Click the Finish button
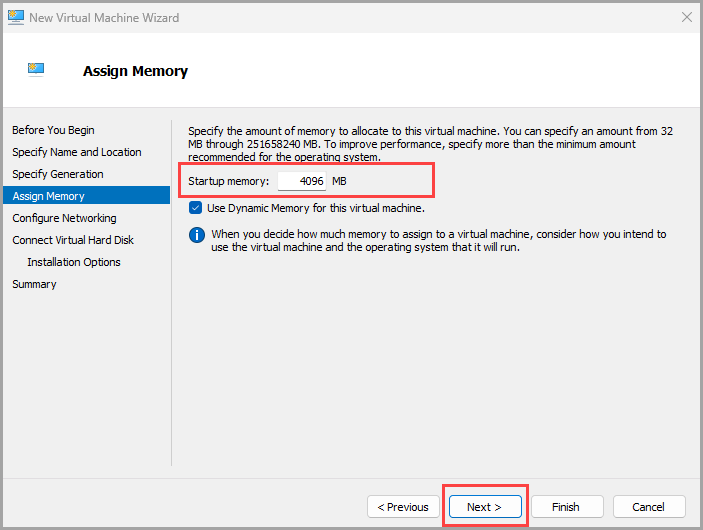 tap(567, 507)
